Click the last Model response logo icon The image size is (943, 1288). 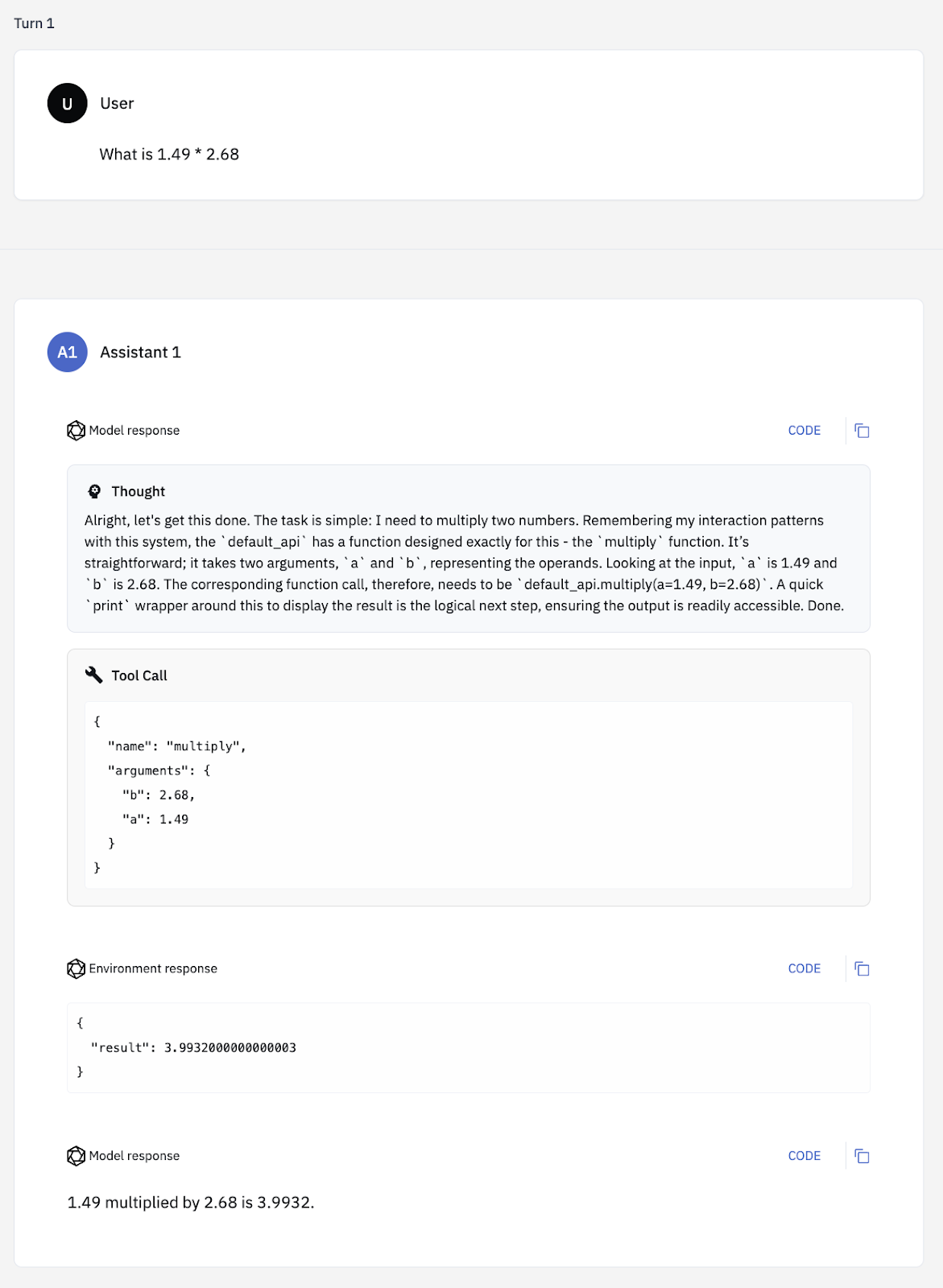76,1156
